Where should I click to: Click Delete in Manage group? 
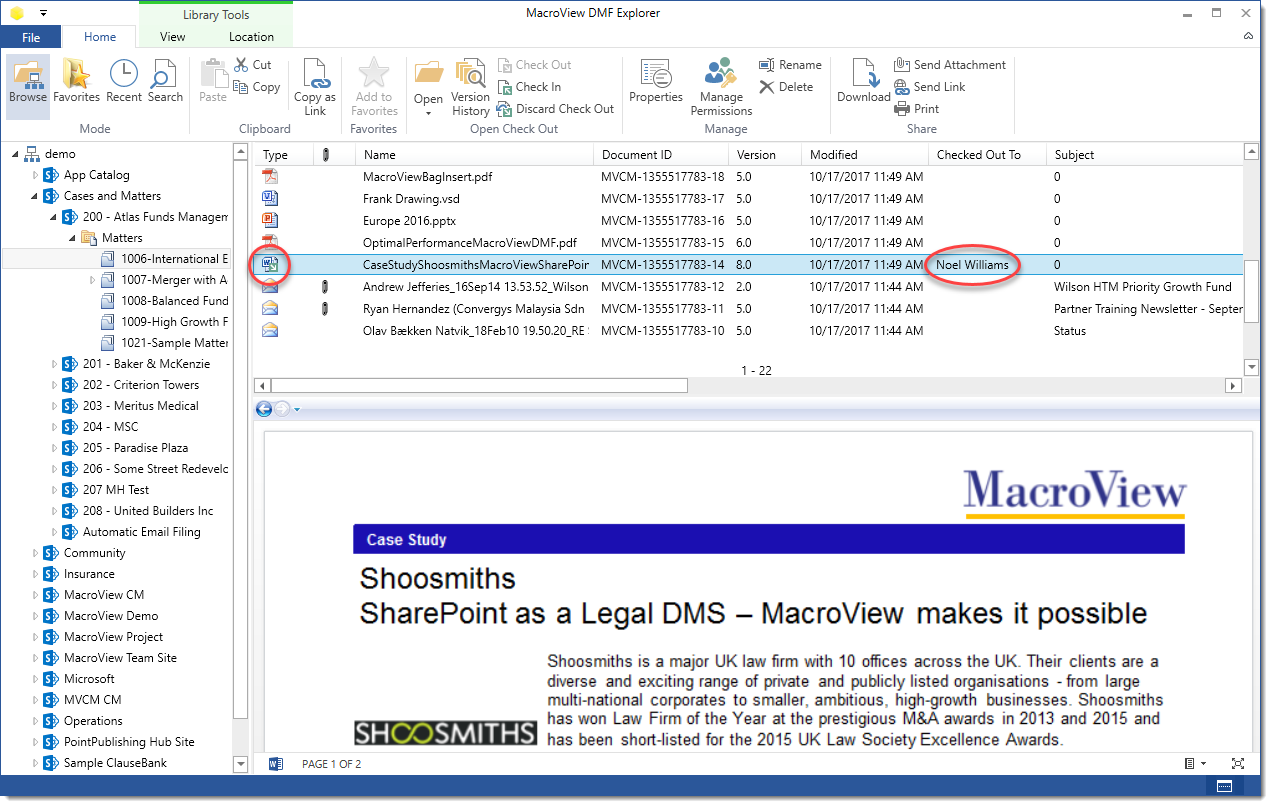[x=786, y=87]
